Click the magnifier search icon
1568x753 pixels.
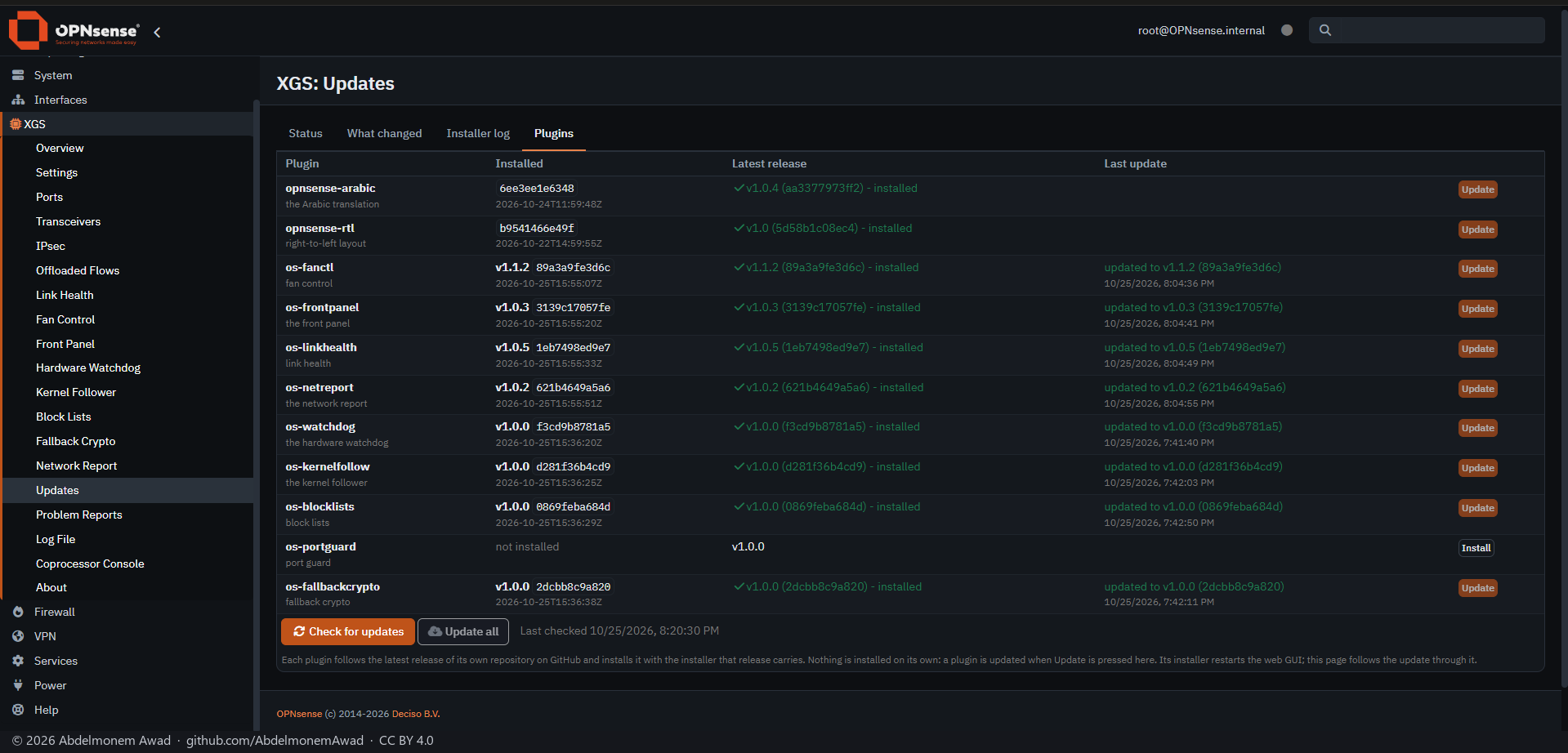[x=1325, y=30]
